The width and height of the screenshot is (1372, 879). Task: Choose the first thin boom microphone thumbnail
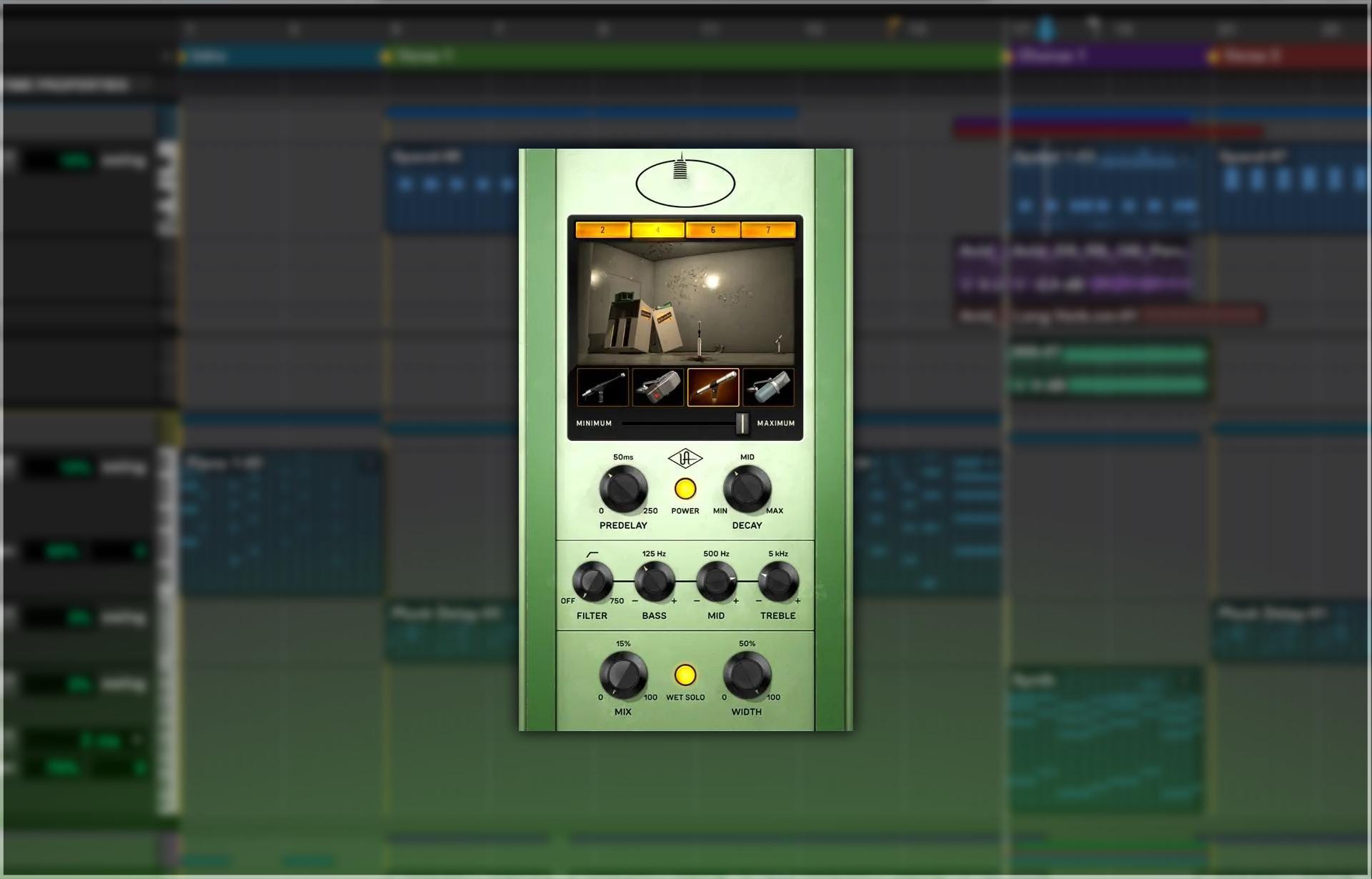[x=602, y=387]
